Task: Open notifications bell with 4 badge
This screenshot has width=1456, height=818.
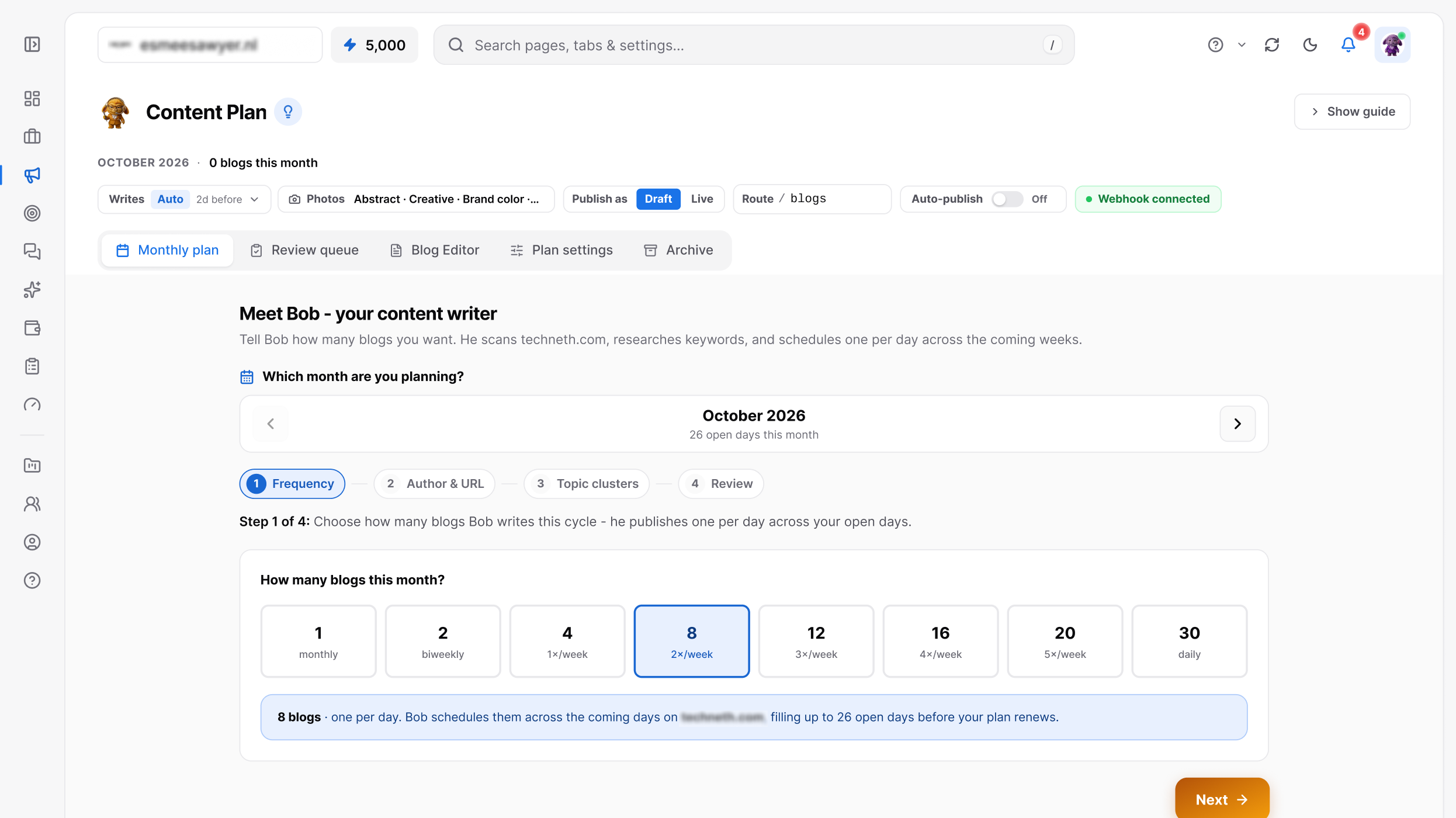Action: (1348, 45)
